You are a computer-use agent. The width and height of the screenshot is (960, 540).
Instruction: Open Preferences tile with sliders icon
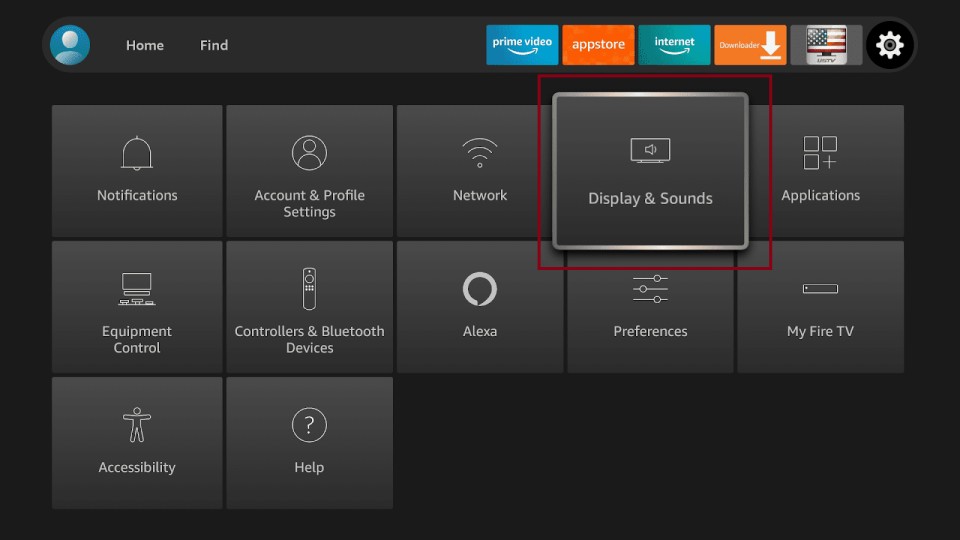coord(650,307)
